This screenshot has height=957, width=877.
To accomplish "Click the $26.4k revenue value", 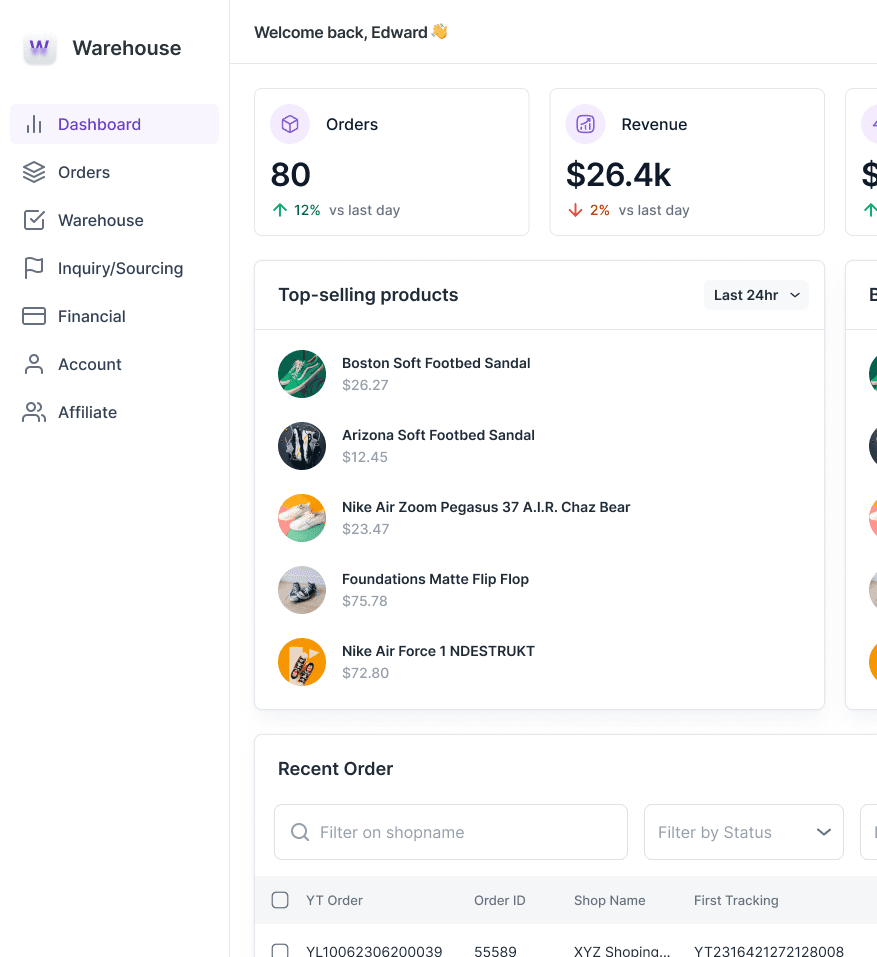I will (619, 175).
